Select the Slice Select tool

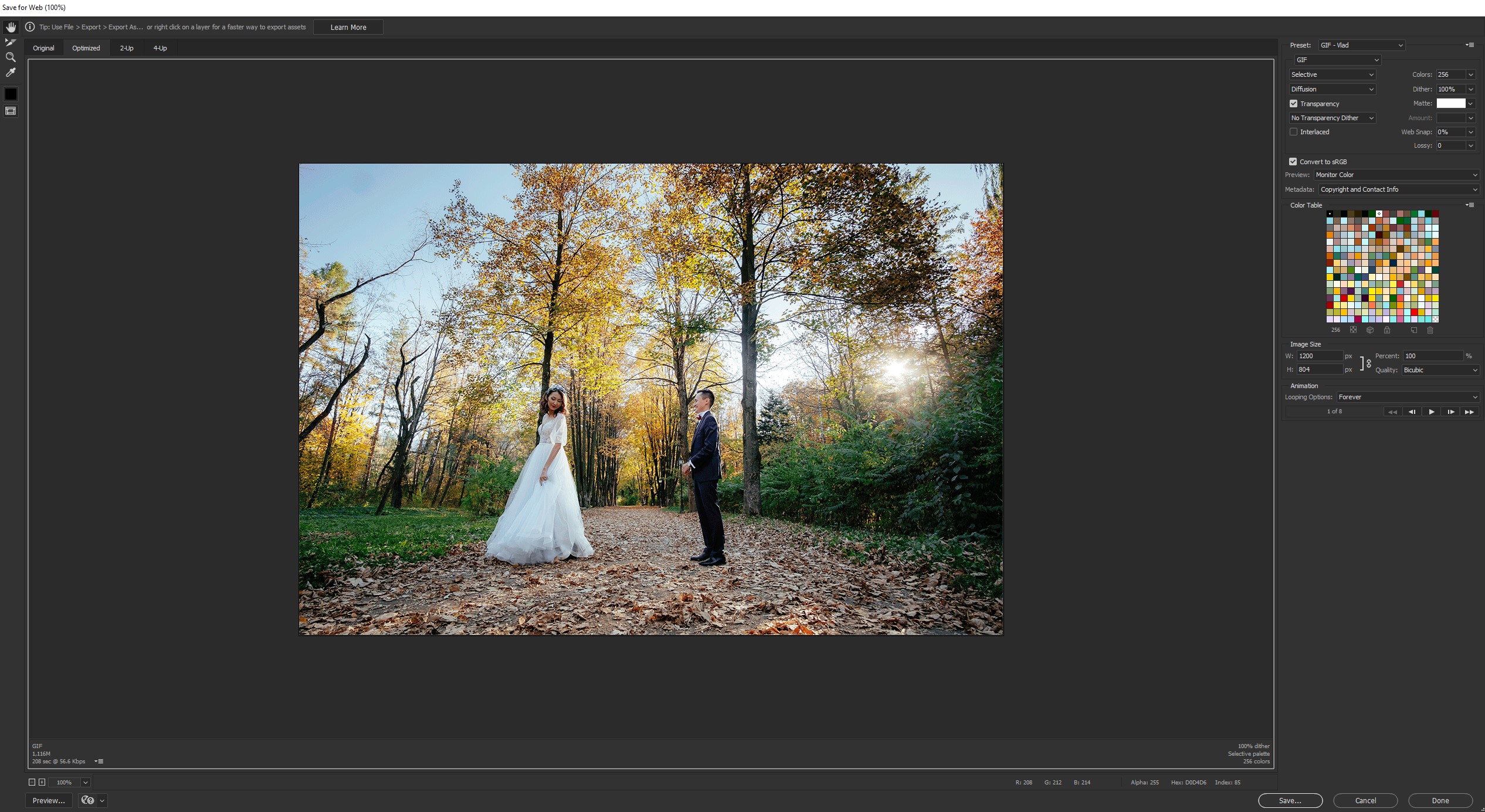click(11, 42)
